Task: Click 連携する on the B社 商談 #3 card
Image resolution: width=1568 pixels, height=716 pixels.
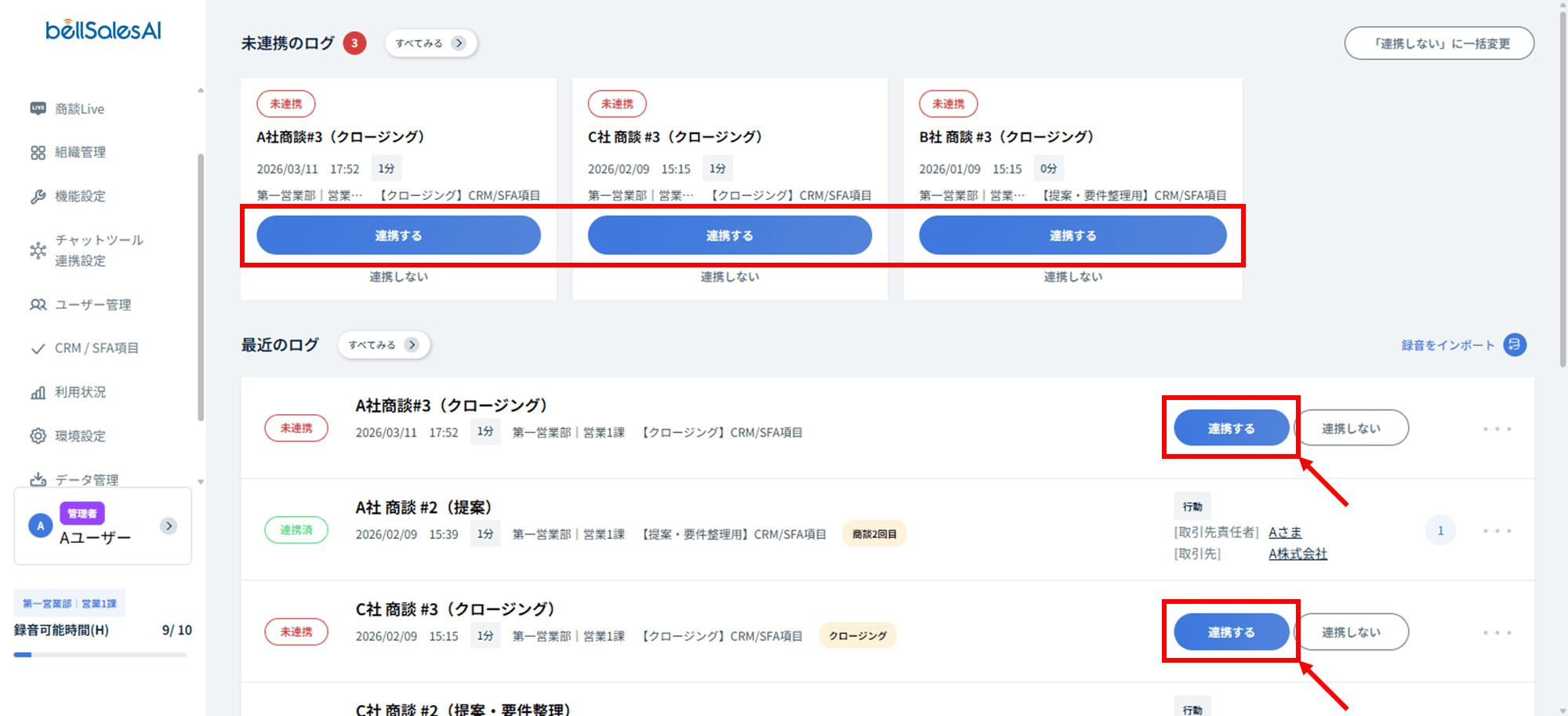Action: (x=1072, y=235)
